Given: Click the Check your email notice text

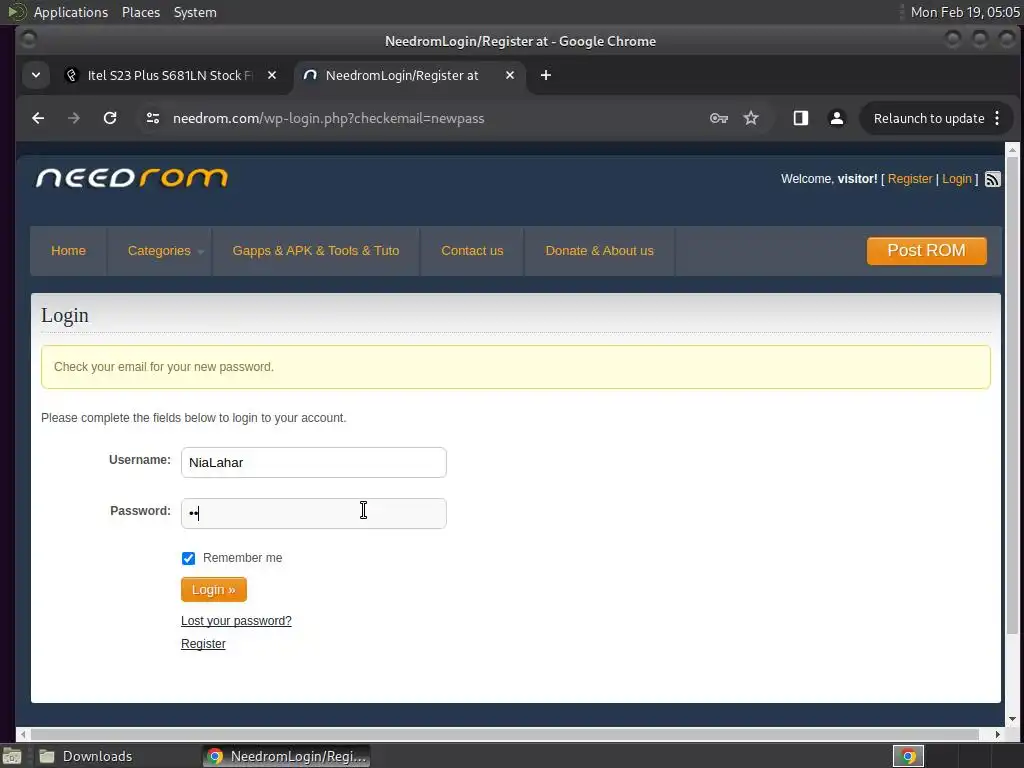Looking at the screenshot, I should pos(164,367).
